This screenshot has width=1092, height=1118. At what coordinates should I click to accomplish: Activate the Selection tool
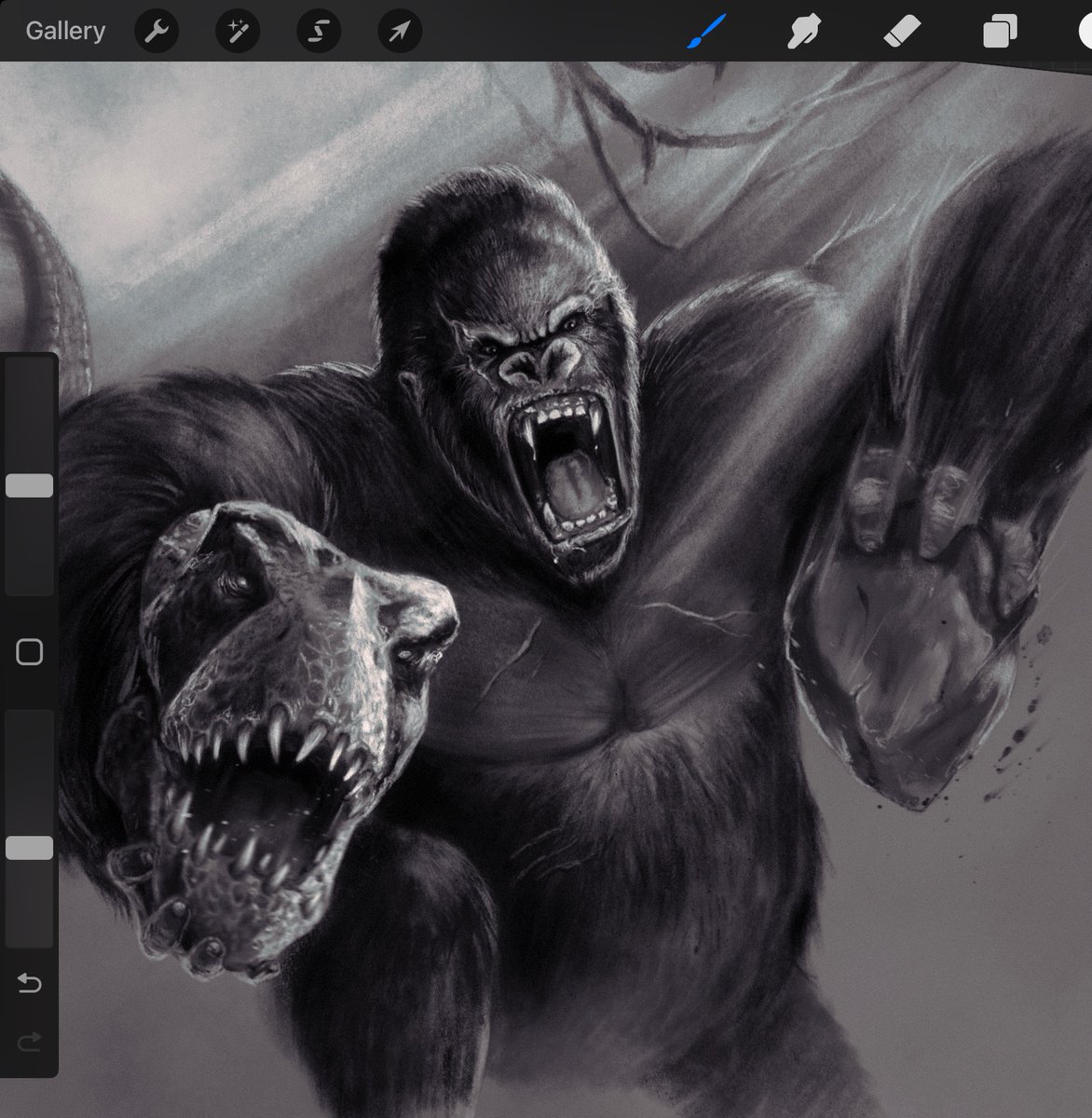(x=318, y=31)
